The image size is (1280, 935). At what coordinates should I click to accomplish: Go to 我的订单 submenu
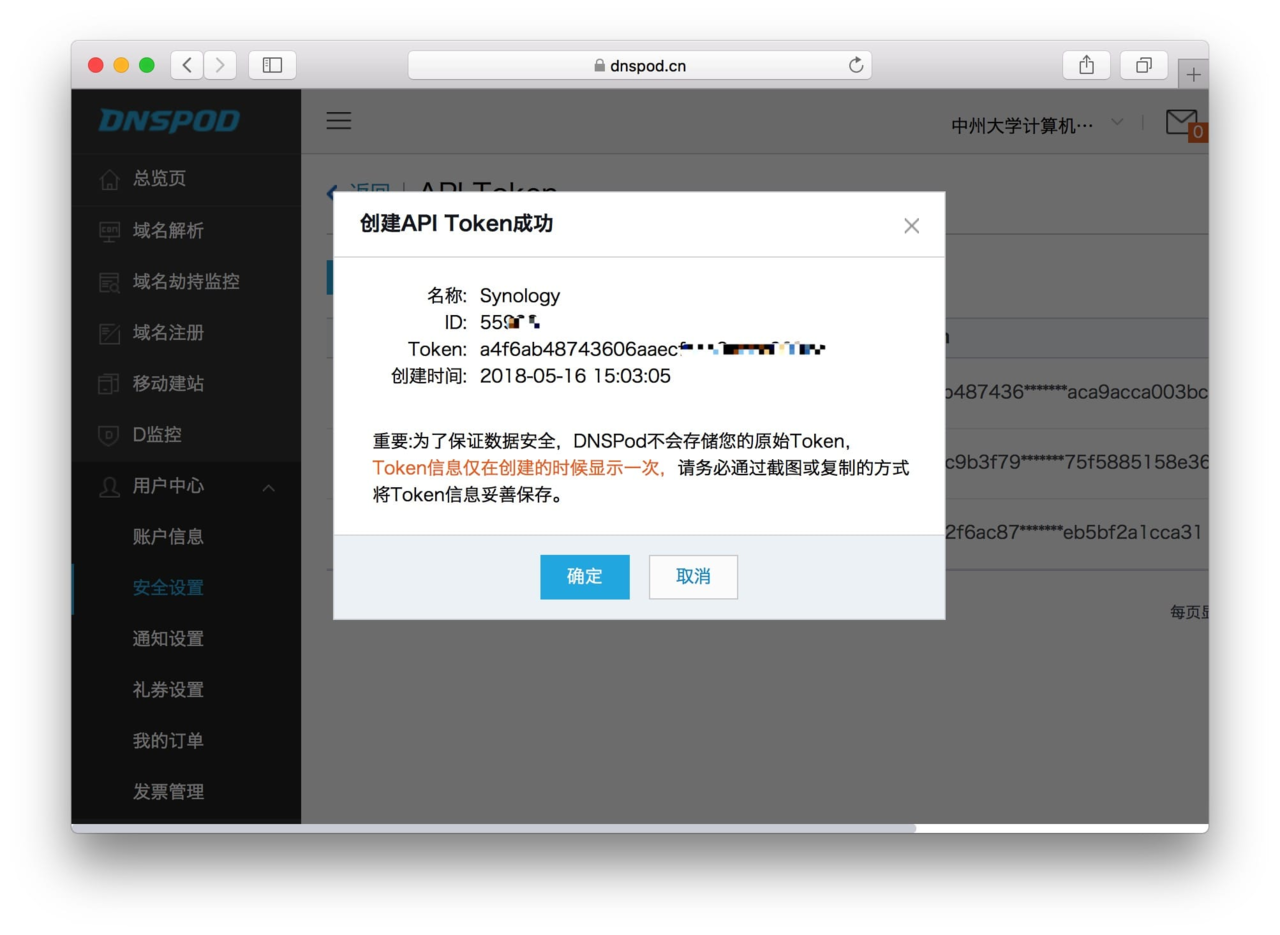pos(168,741)
